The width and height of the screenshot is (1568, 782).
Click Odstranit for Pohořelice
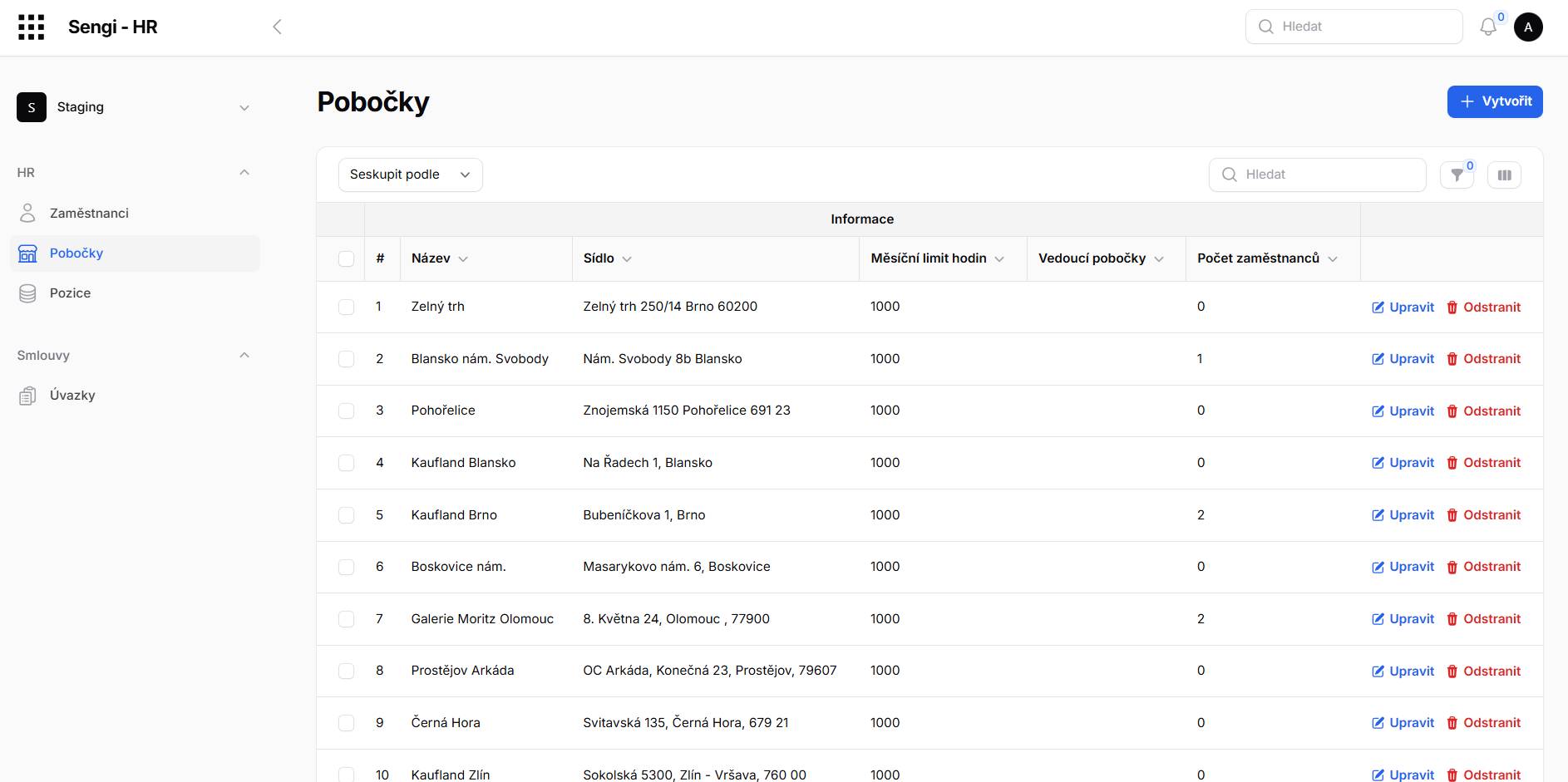[x=1484, y=411]
